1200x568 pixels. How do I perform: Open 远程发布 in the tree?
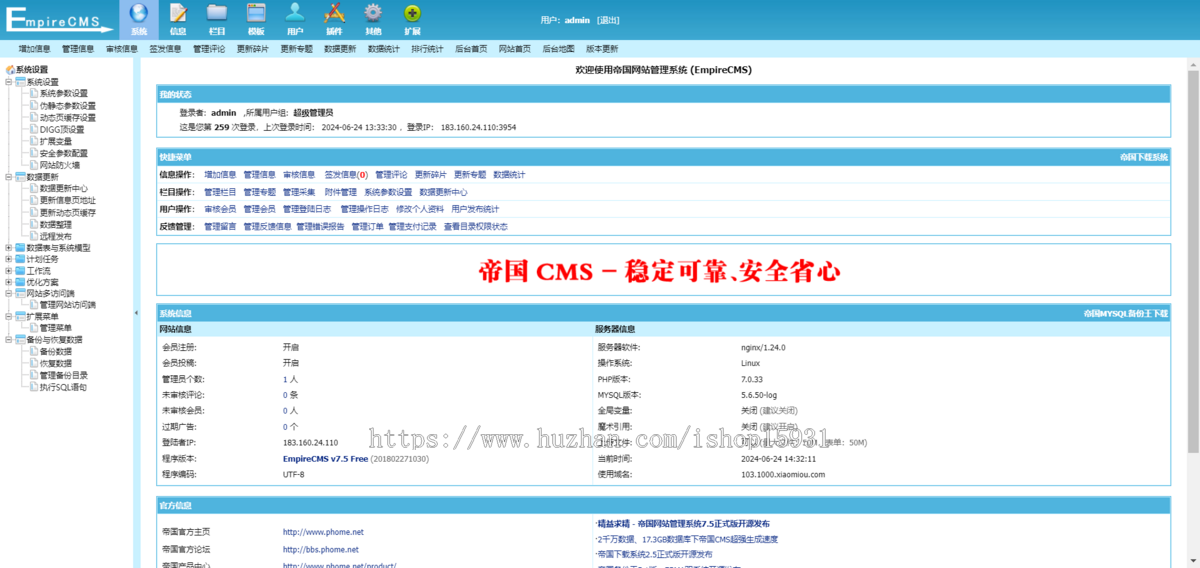point(56,236)
